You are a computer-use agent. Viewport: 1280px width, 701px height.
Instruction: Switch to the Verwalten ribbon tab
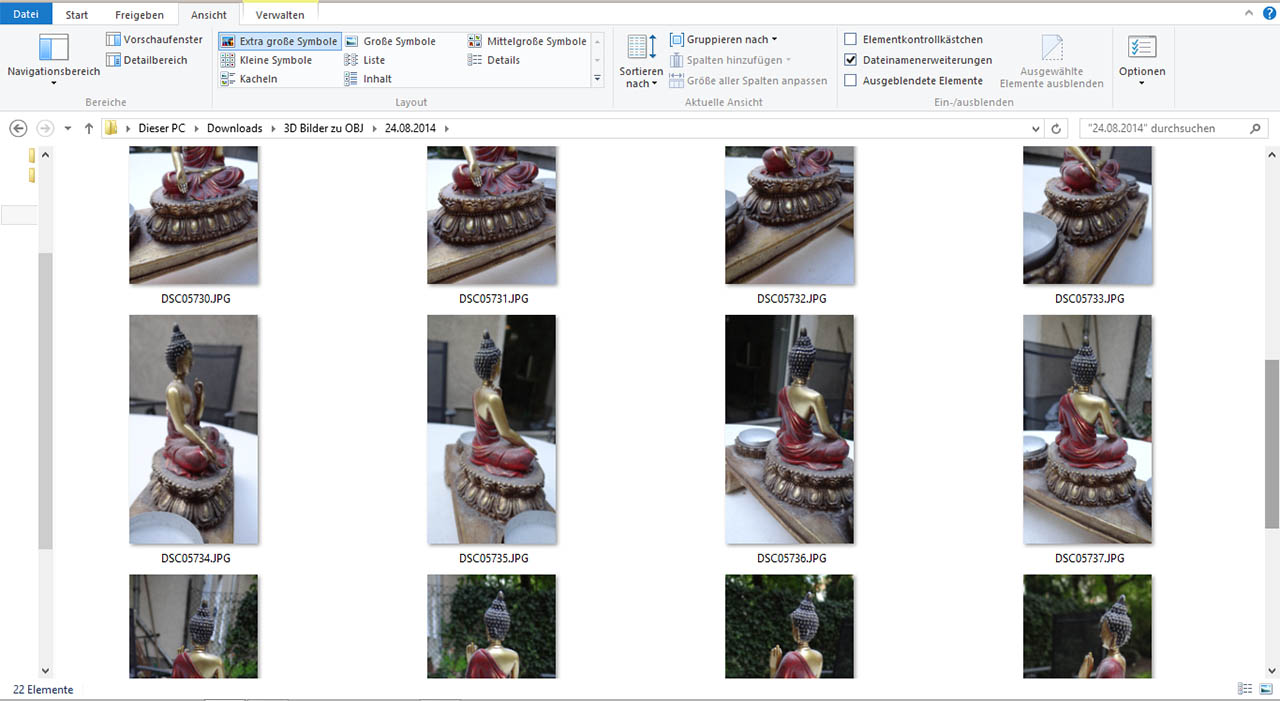pyautogui.click(x=280, y=15)
